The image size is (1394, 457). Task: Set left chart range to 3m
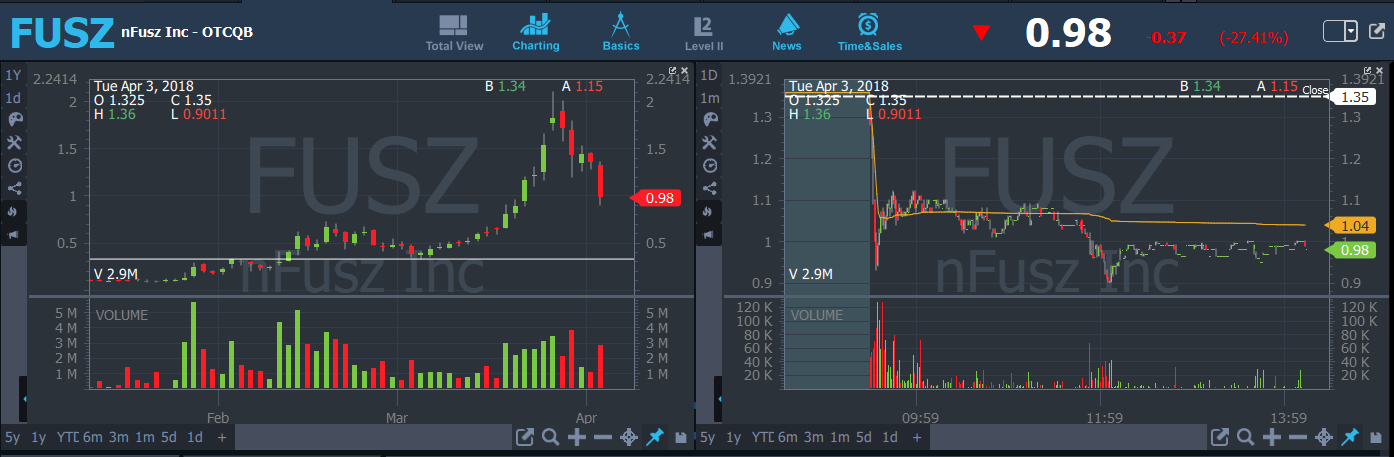coord(118,437)
